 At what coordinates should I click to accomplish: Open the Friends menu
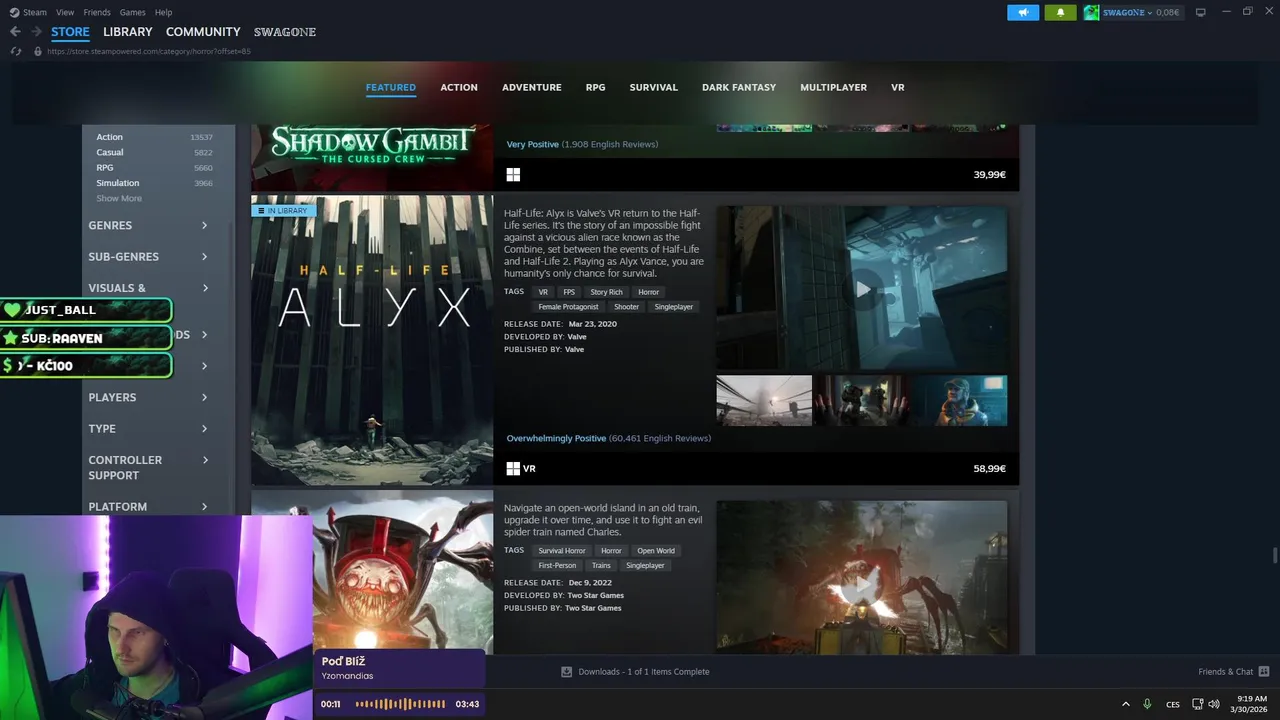(97, 12)
